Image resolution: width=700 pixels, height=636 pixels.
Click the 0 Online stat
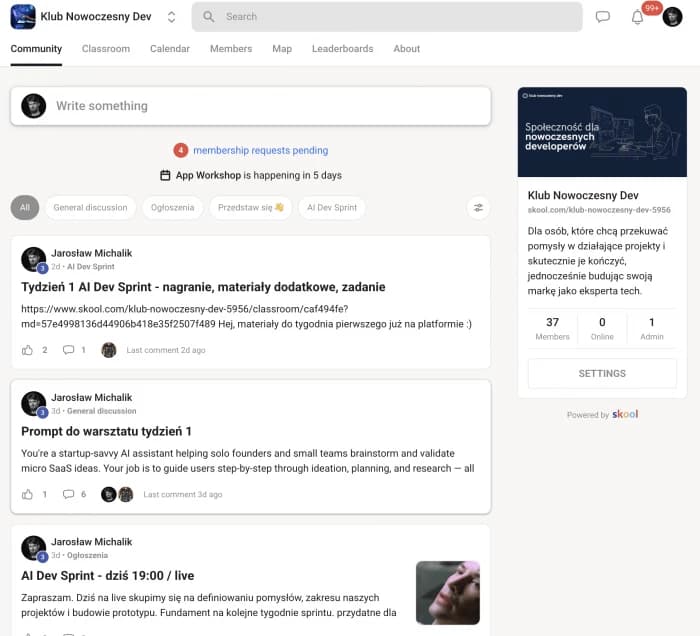[x=602, y=328]
